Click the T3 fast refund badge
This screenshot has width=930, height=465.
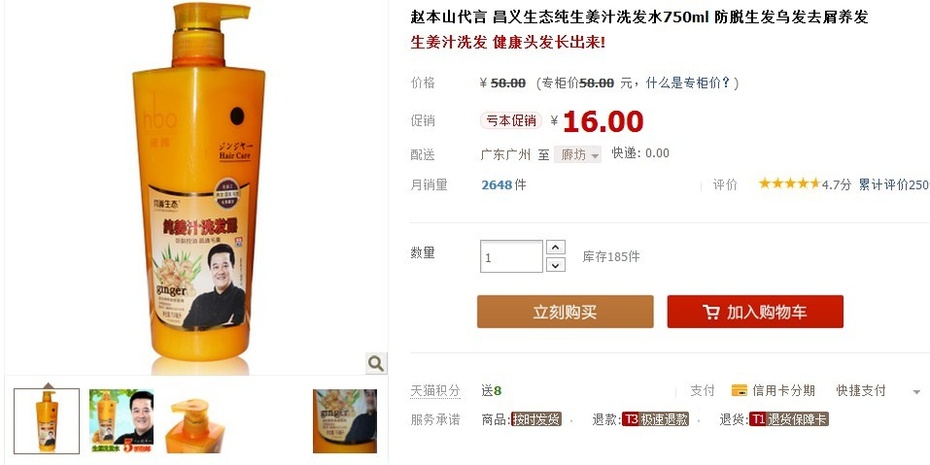tap(655, 419)
